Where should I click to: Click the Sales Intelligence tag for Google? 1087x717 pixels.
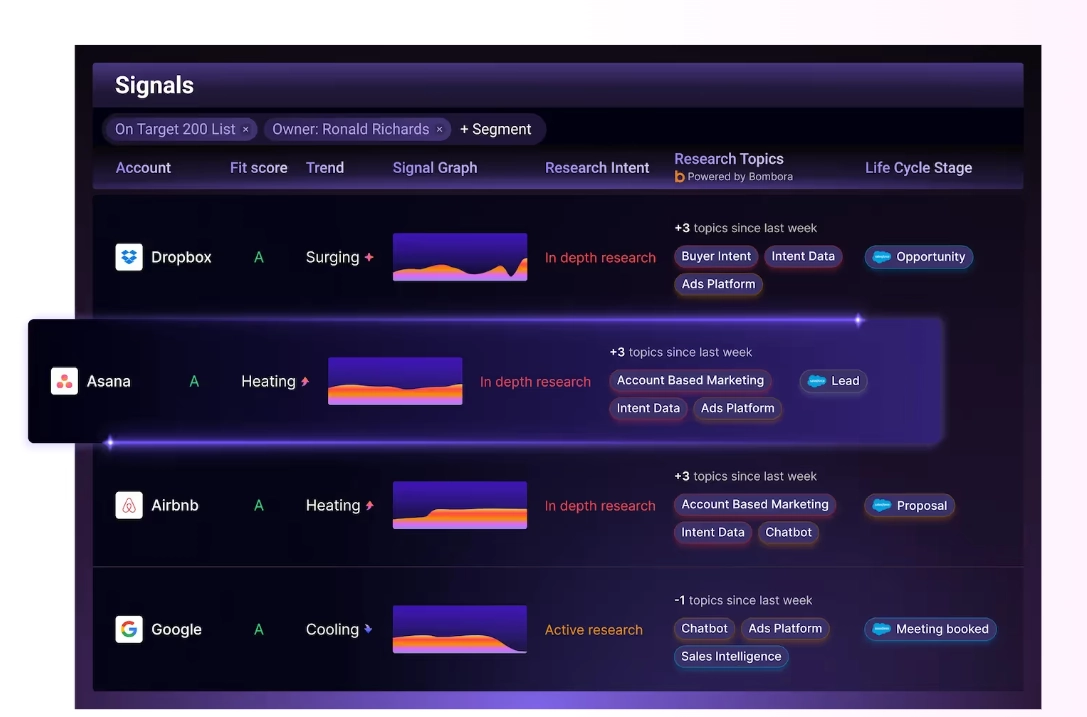pyautogui.click(x=731, y=657)
